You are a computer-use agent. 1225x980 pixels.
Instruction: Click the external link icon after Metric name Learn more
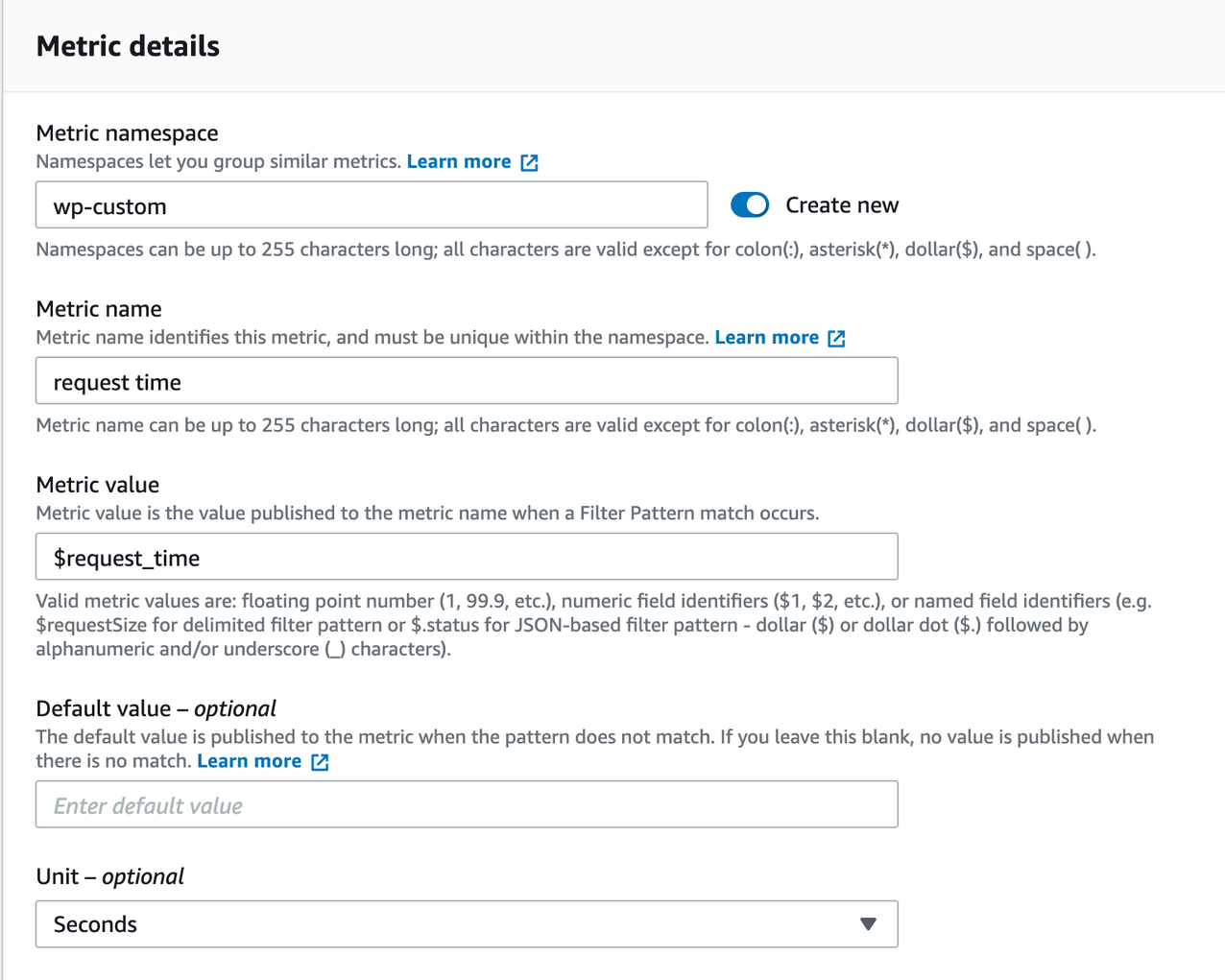(x=836, y=338)
